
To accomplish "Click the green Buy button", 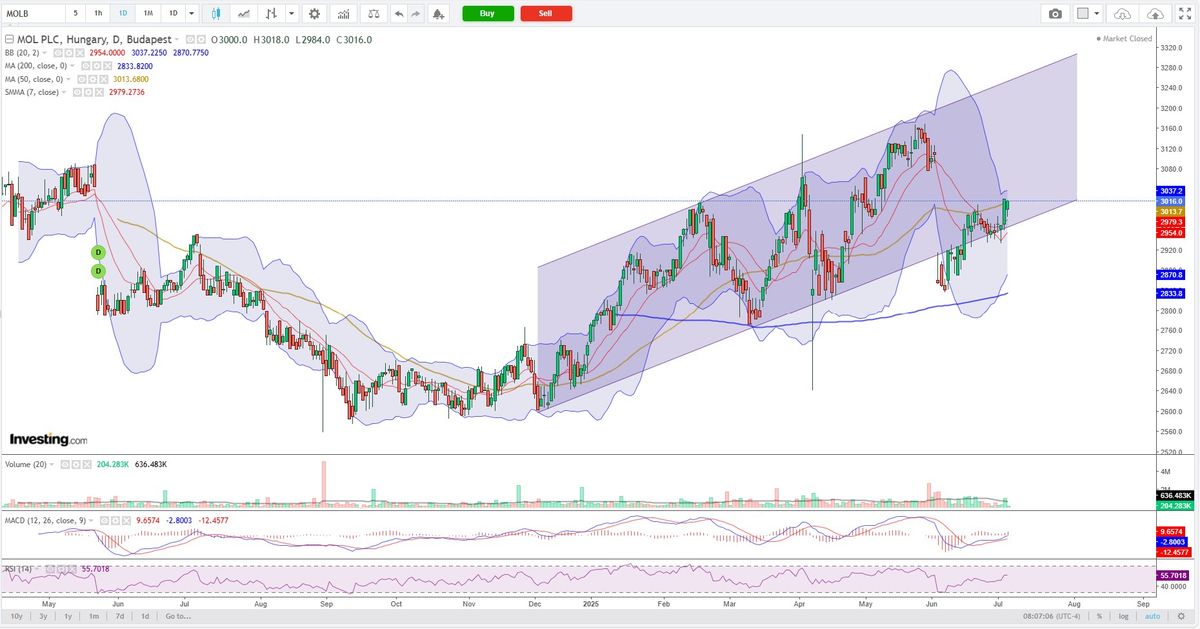I will point(487,14).
